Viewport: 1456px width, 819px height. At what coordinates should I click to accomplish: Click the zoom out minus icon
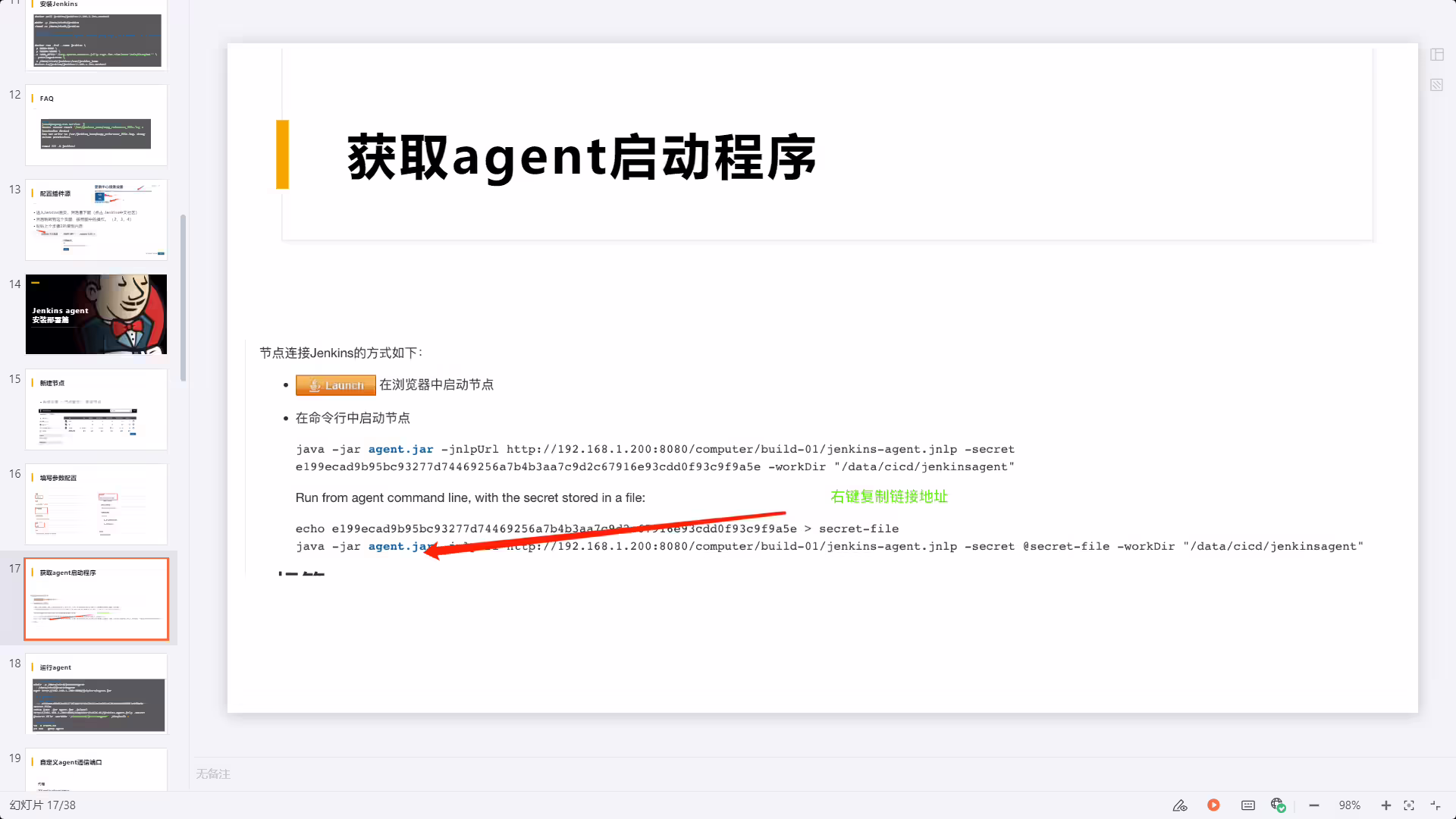[1314, 805]
